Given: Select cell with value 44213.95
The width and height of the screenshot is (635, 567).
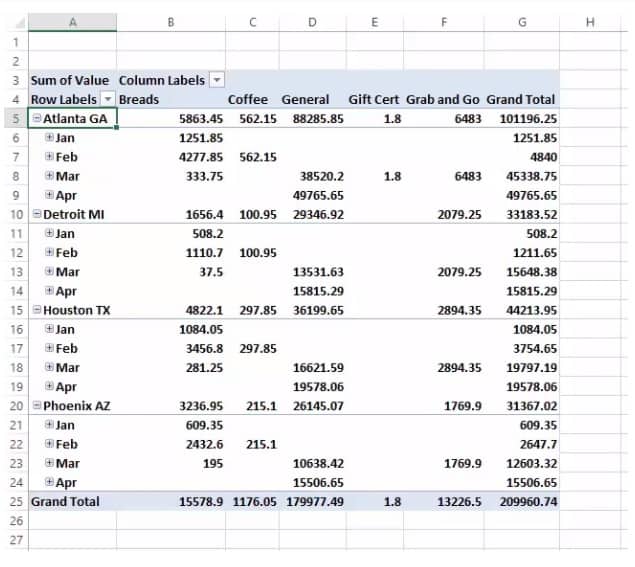Looking at the screenshot, I should (522, 310).
